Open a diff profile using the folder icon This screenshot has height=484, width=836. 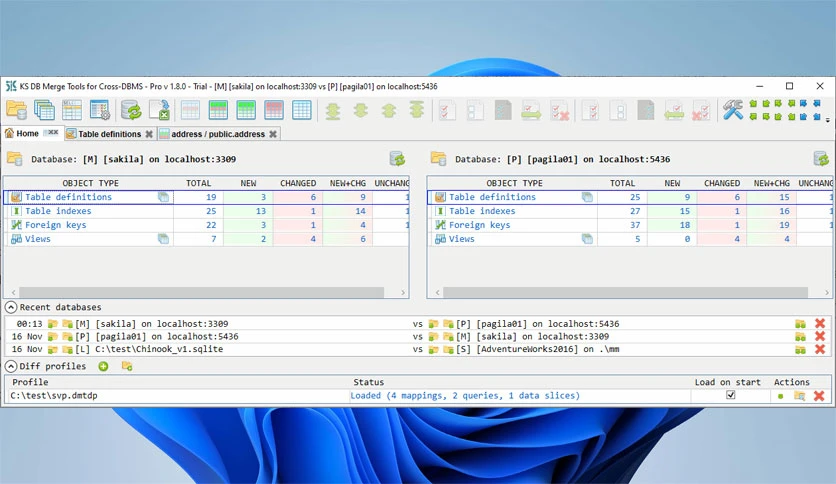coord(127,366)
